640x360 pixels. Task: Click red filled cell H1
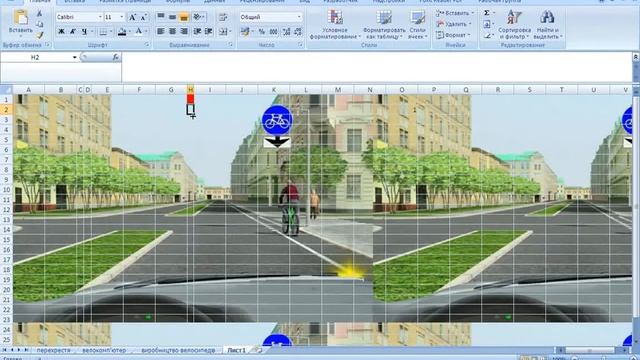point(190,100)
